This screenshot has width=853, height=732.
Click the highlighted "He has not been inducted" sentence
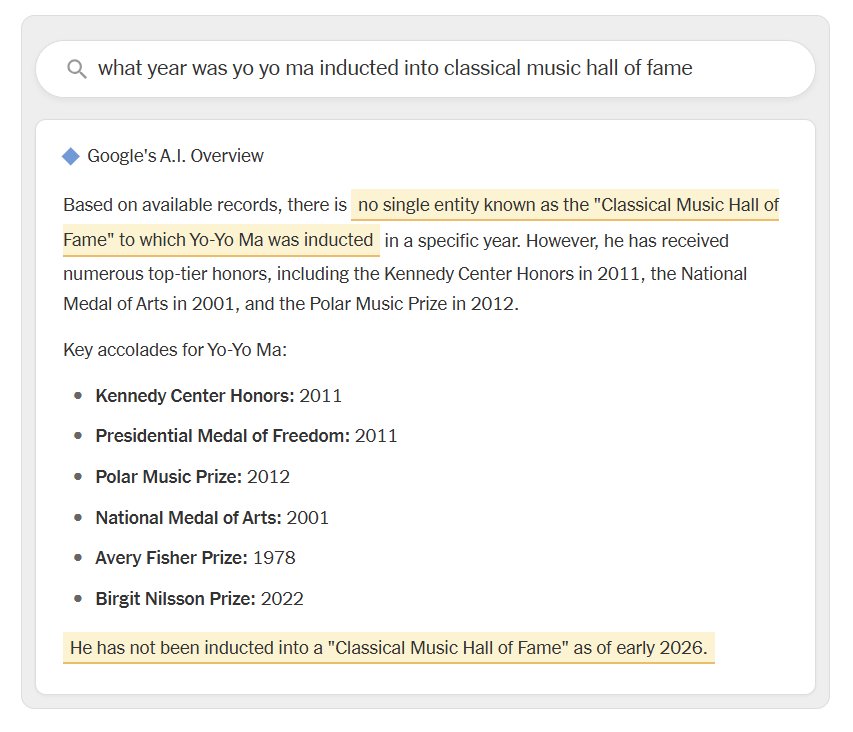tap(388, 648)
